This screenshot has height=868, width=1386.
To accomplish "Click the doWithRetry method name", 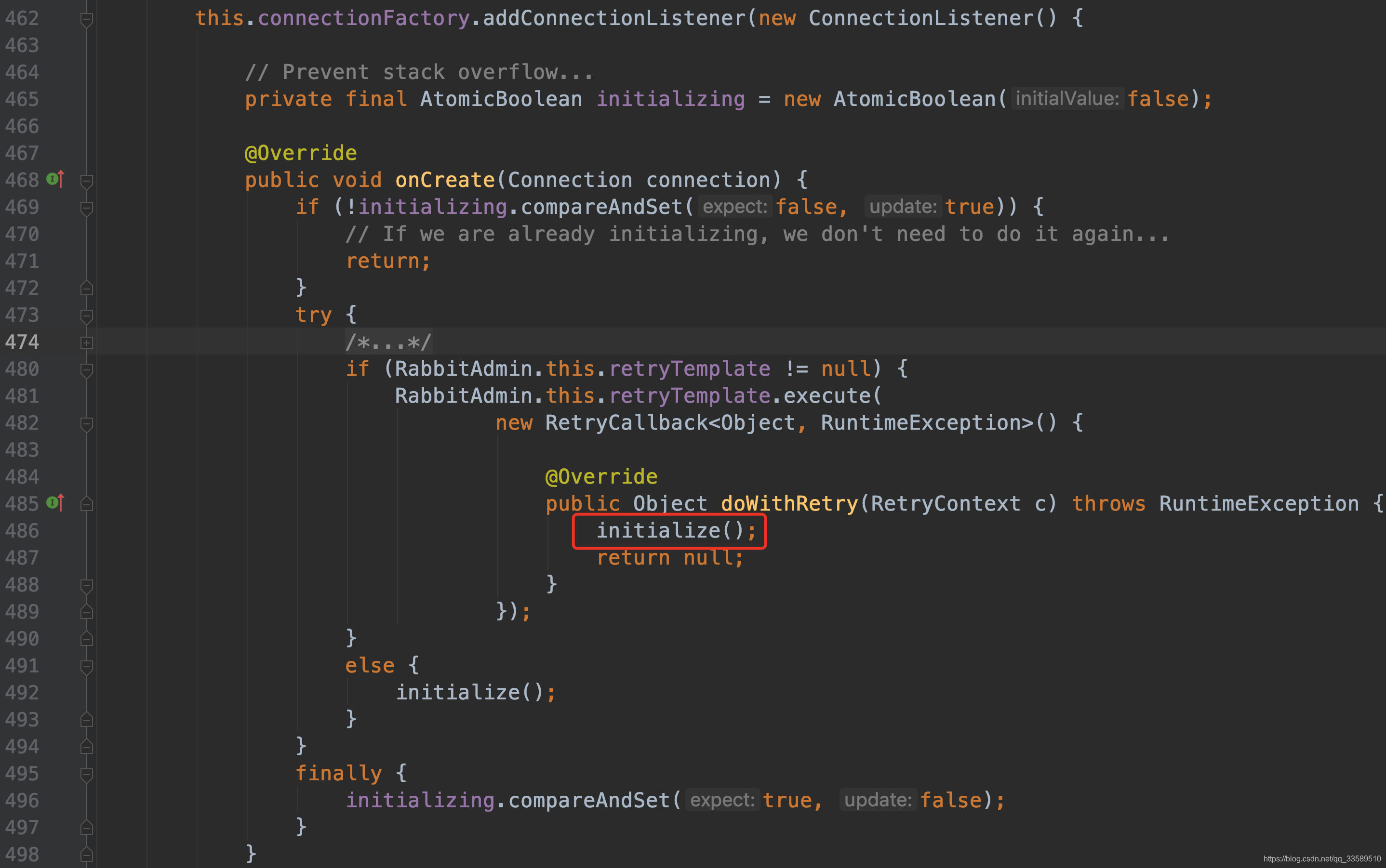I will [789, 504].
